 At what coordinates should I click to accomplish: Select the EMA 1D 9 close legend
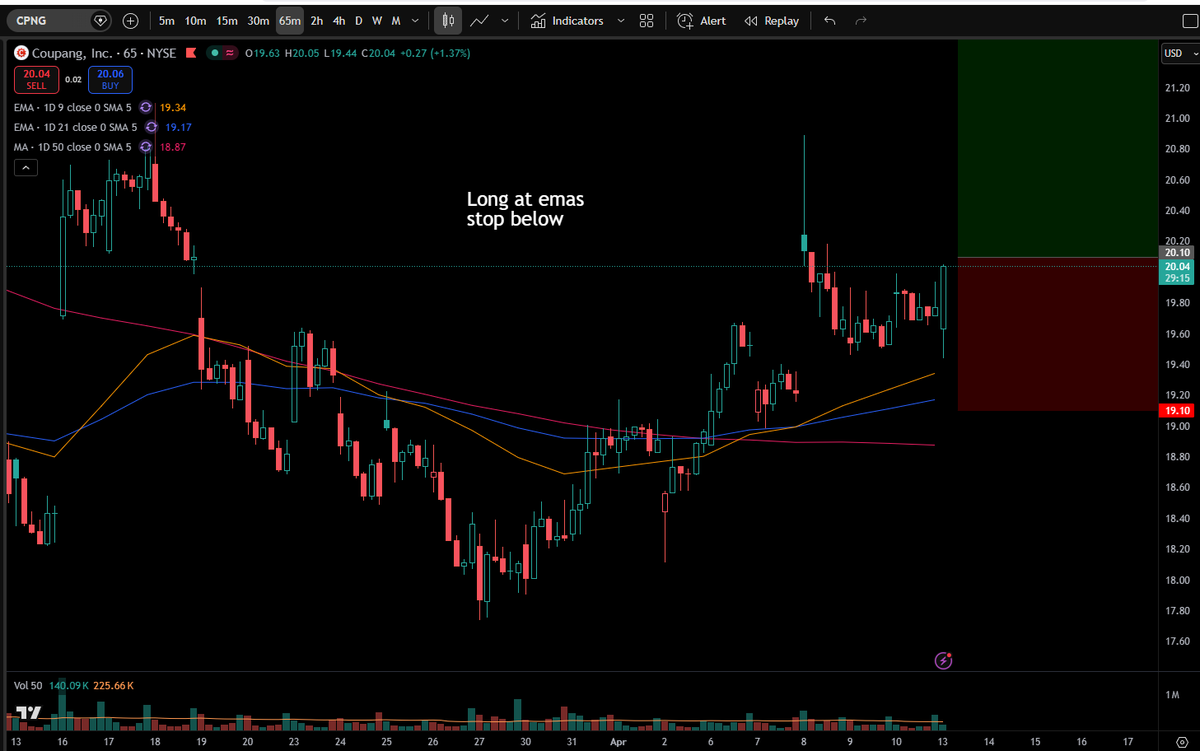72,107
